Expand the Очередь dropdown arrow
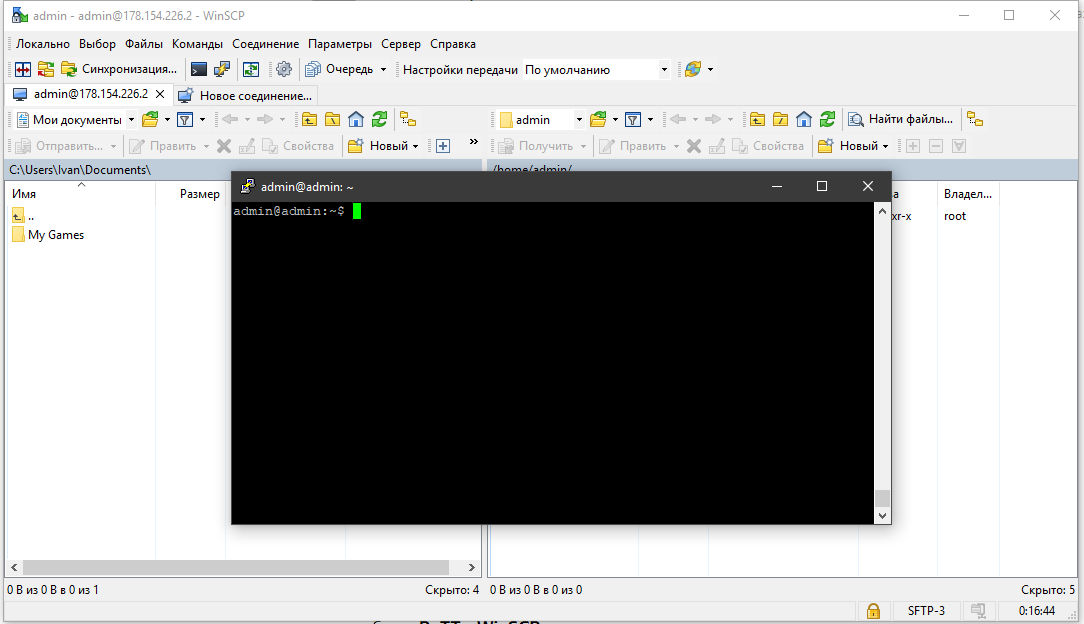 [383, 69]
